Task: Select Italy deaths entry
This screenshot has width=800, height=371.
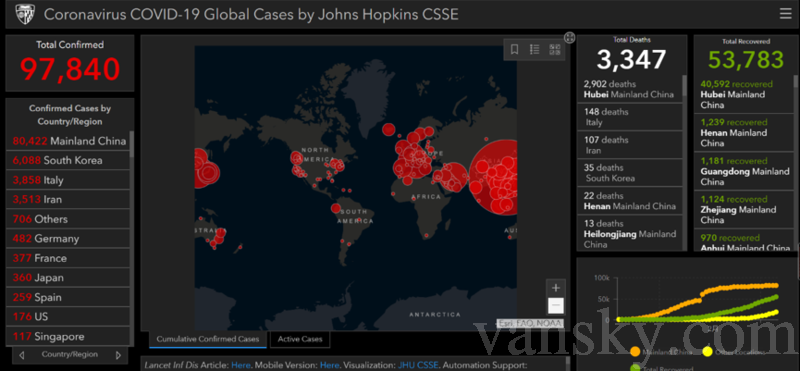Action: click(630, 117)
